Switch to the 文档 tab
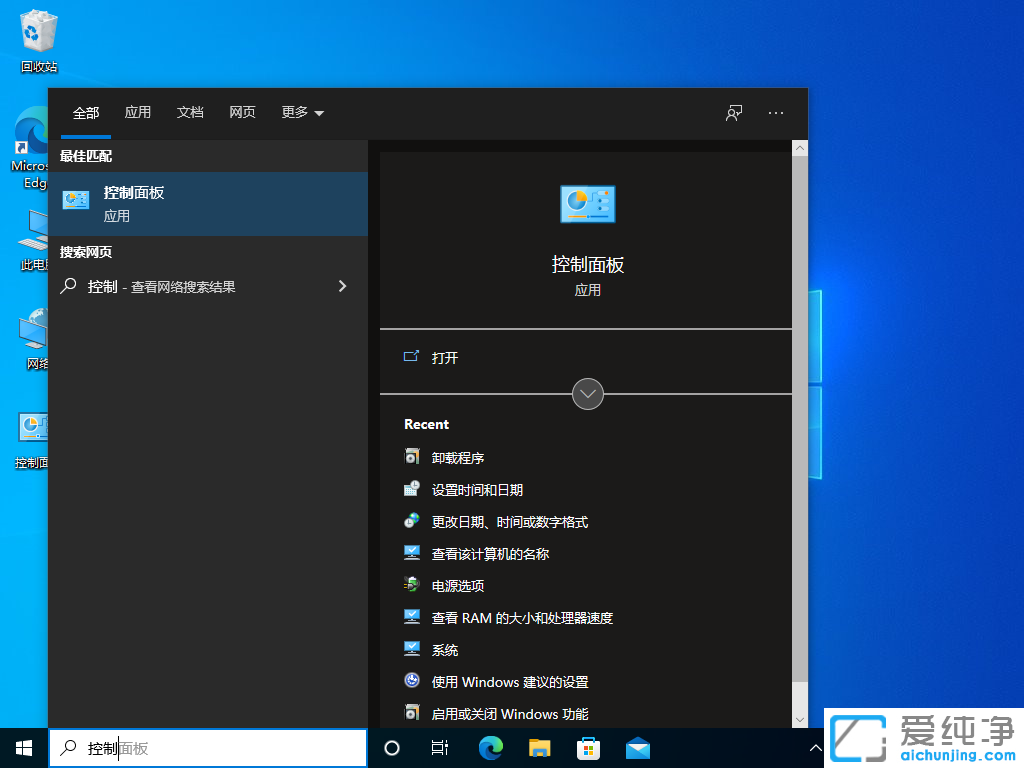1024x768 pixels. pyautogui.click(x=190, y=112)
